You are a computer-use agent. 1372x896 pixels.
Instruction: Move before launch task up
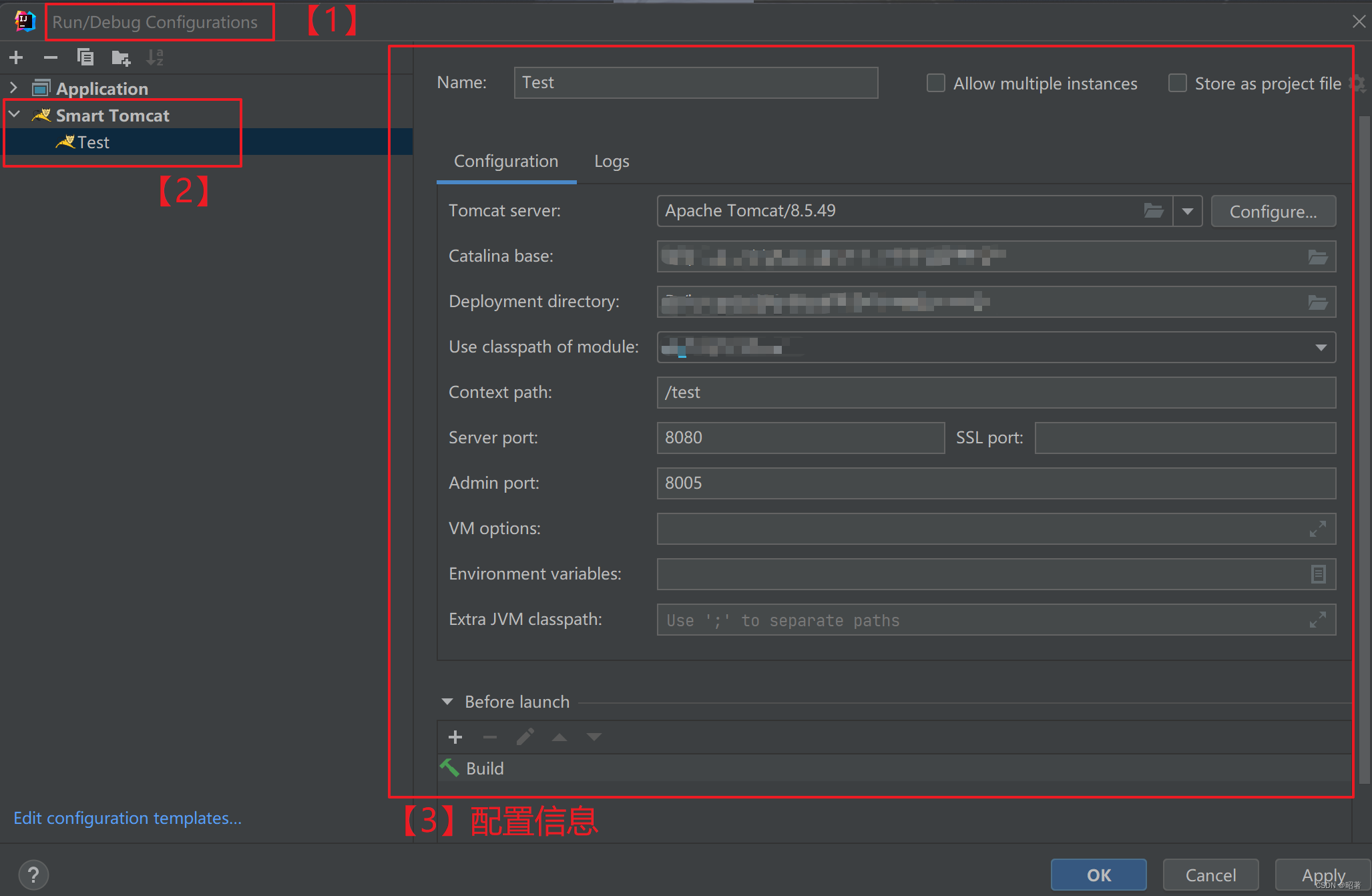point(559,737)
